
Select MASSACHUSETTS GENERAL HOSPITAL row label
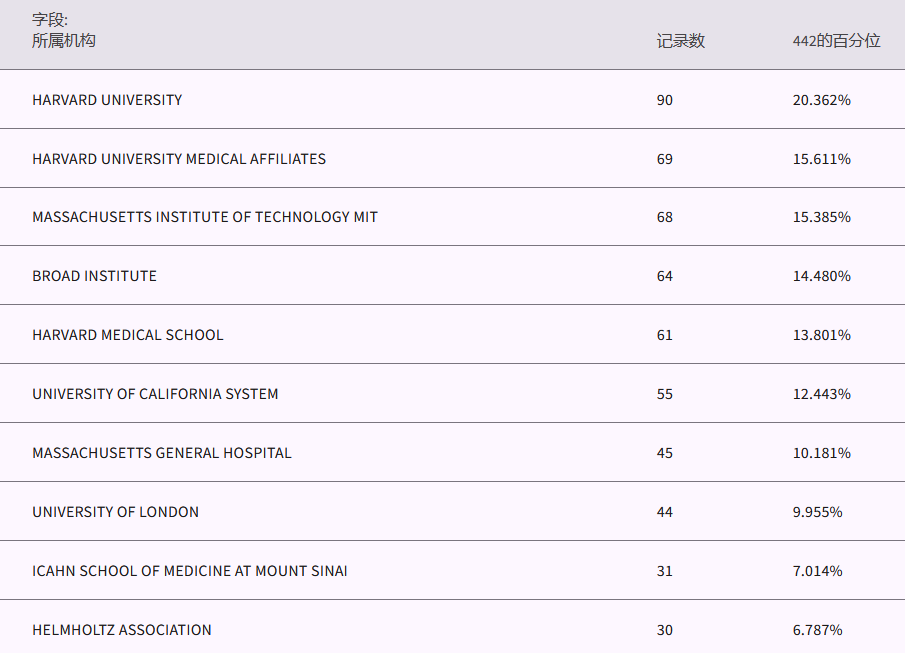click(x=162, y=453)
